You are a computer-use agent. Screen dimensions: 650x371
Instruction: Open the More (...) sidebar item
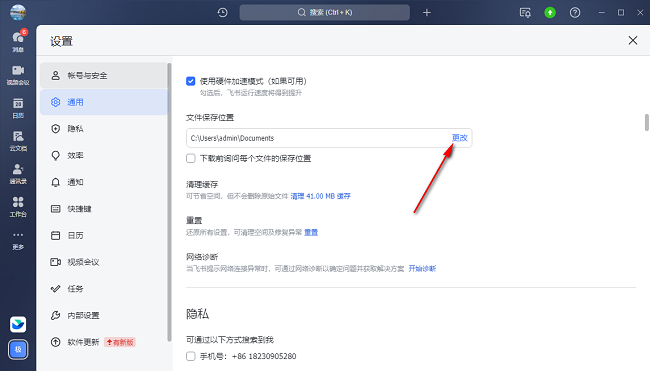coord(18,240)
